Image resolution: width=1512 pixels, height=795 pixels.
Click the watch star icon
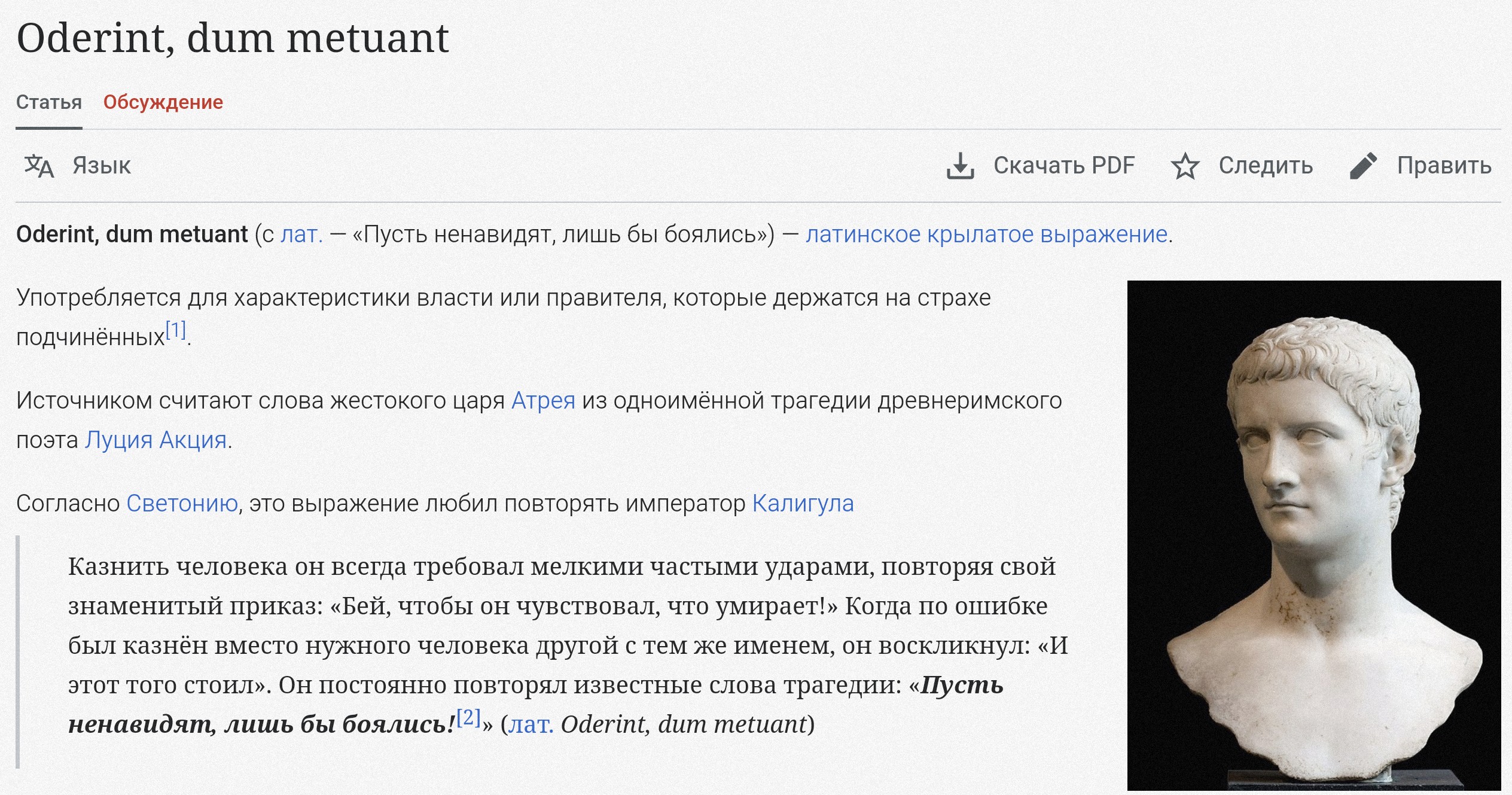tap(1185, 166)
